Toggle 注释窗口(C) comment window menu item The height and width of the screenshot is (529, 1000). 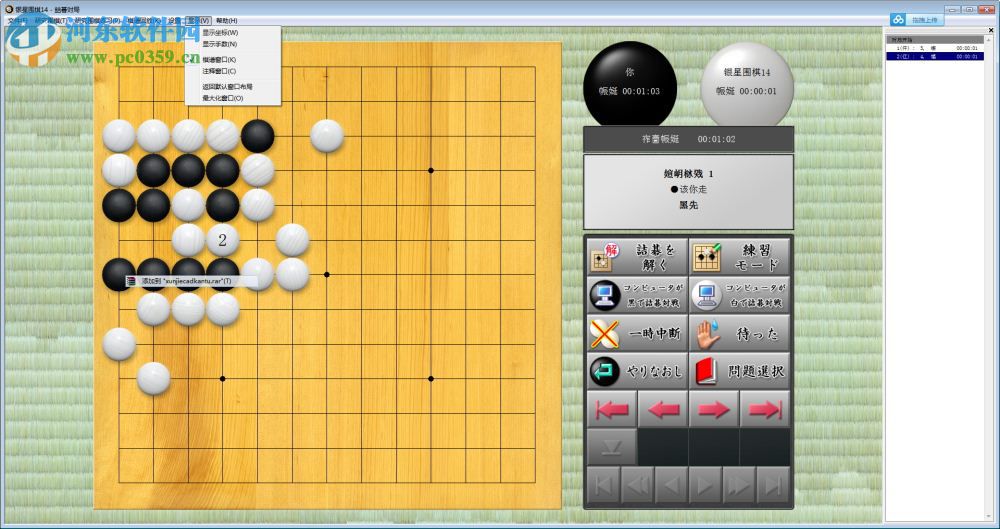pyautogui.click(x=233, y=71)
